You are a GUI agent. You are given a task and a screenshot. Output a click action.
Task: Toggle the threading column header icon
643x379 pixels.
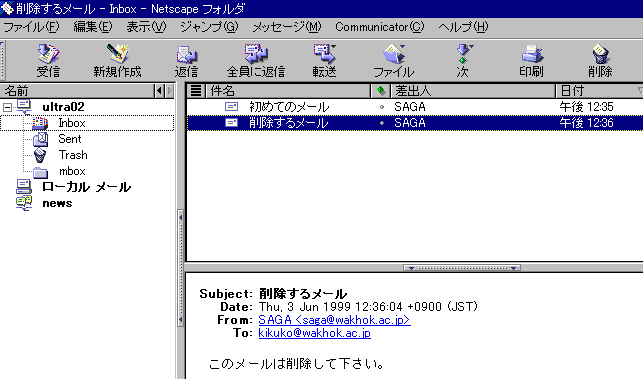[x=196, y=91]
